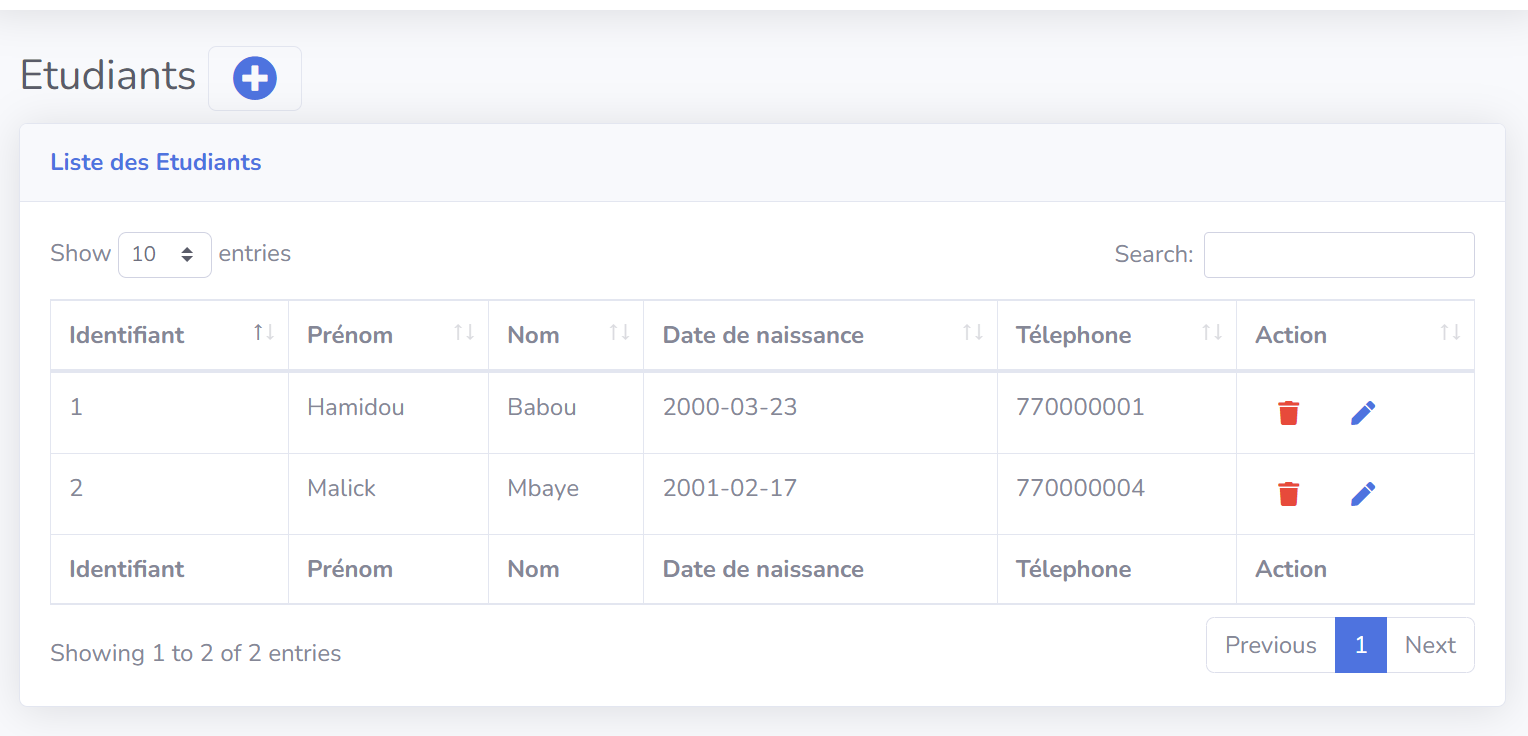
Task: Select the row for student Malick
Action: pos(342,488)
